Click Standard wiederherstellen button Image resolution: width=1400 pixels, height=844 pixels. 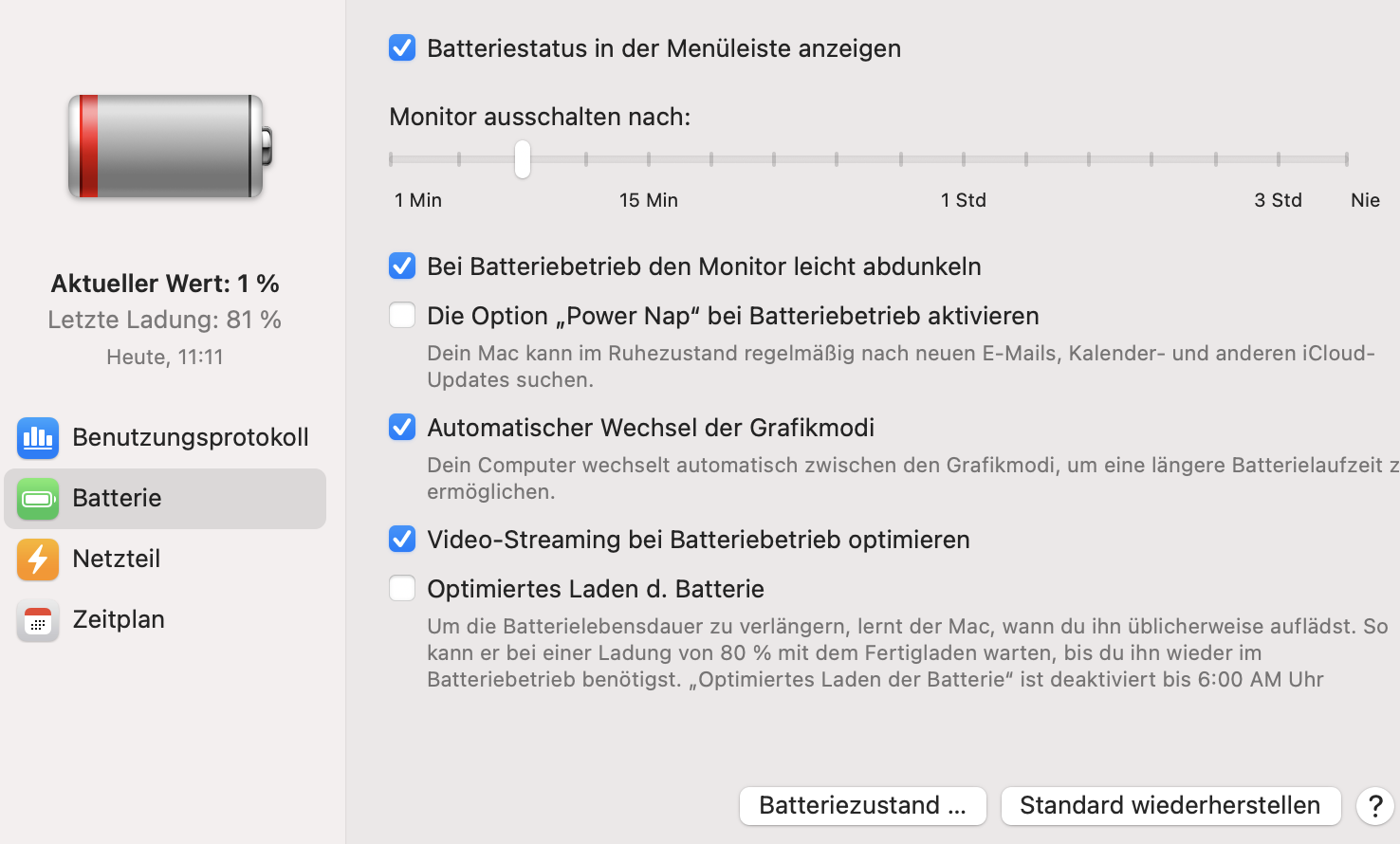(1170, 806)
